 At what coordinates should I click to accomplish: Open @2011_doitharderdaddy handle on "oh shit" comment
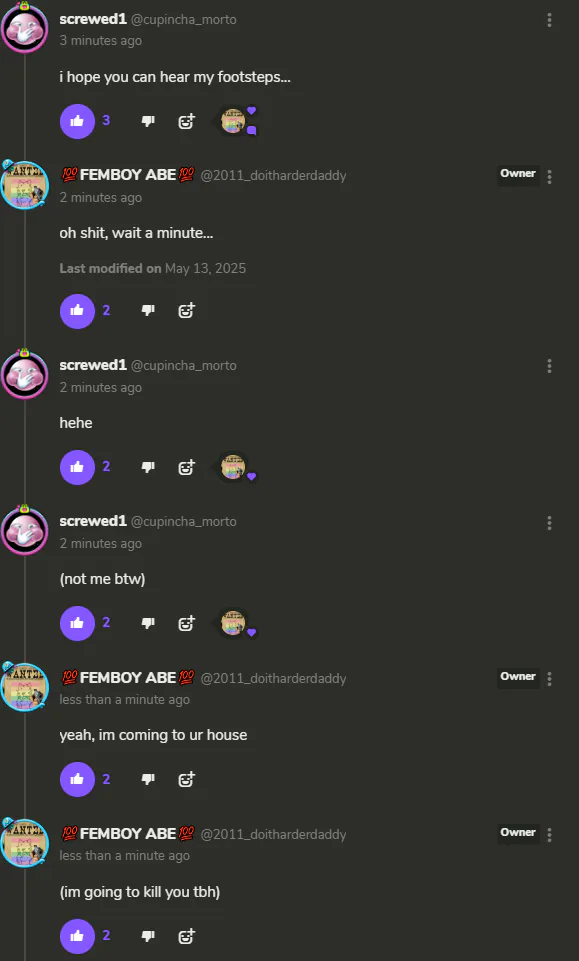[x=273, y=175]
